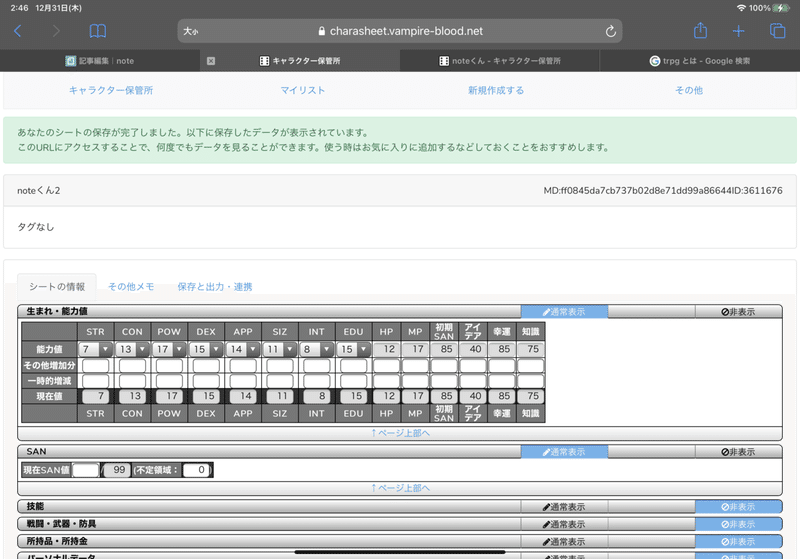Set 所持品・所持金 section to 非表示
Screen dimensions: 800x559
738,542
